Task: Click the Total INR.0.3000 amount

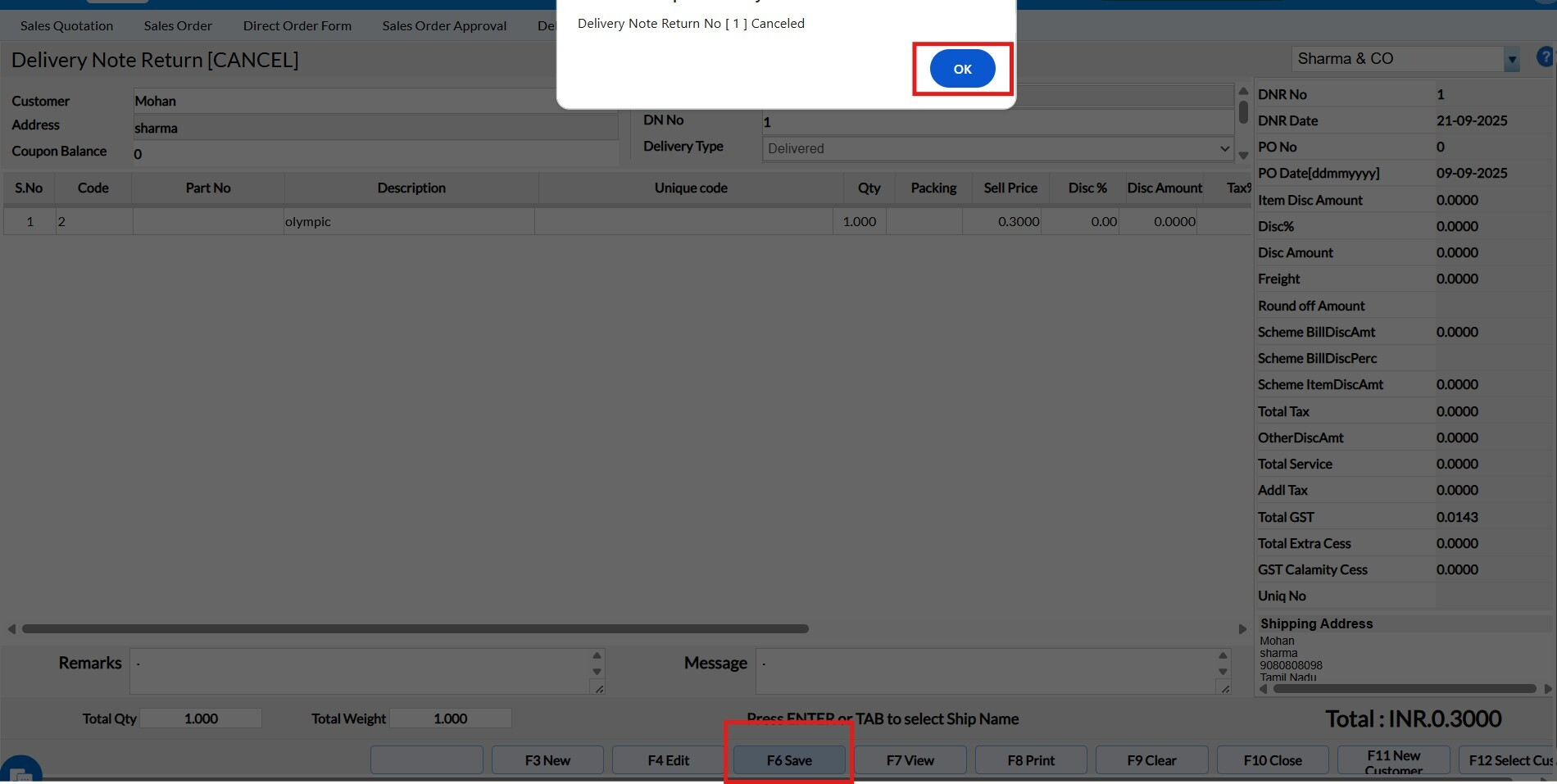Action: [x=1414, y=719]
